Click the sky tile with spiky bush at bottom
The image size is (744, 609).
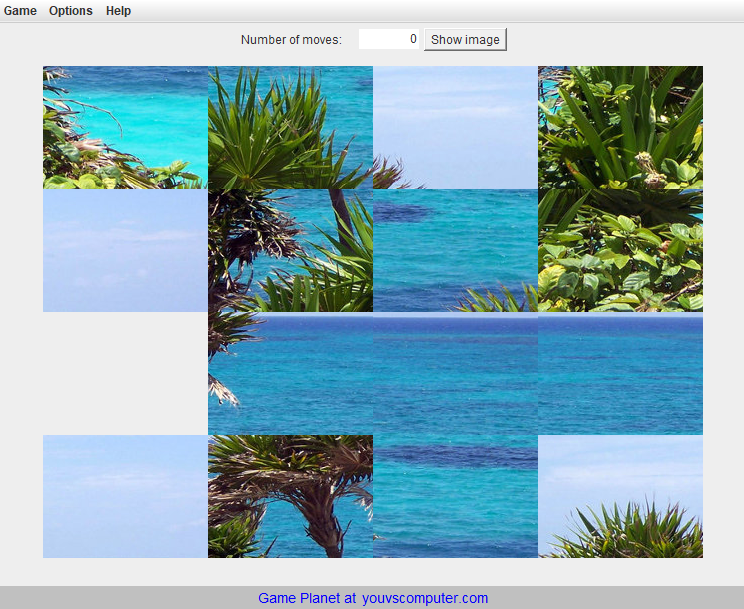[621, 496]
